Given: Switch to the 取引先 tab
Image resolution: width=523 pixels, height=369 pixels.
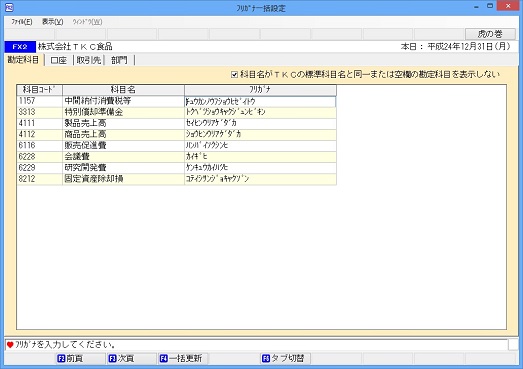Looking at the screenshot, I should 88,60.
